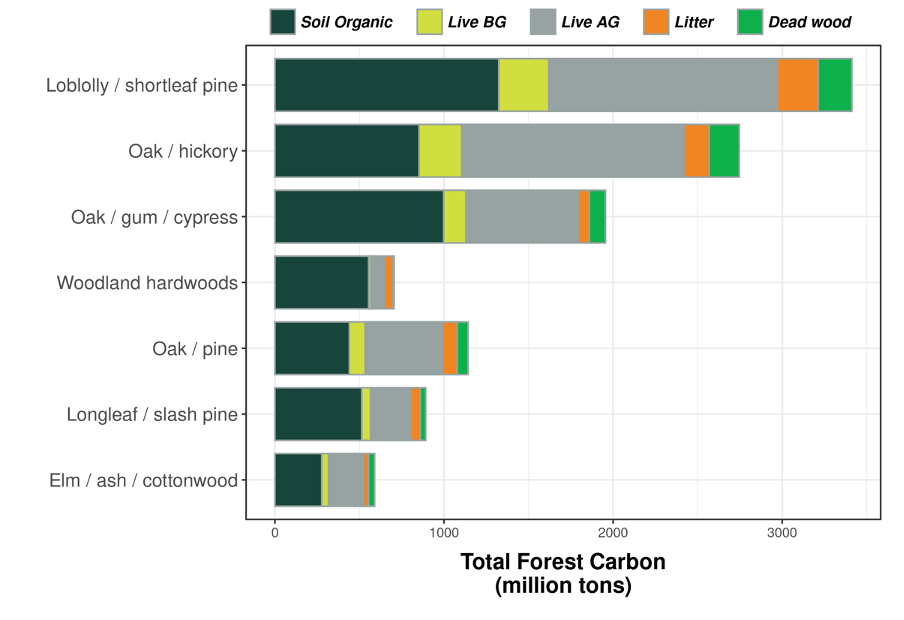904x620 pixels.
Task: Click the Soil Organic legend color swatch
Action: click(283, 22)
